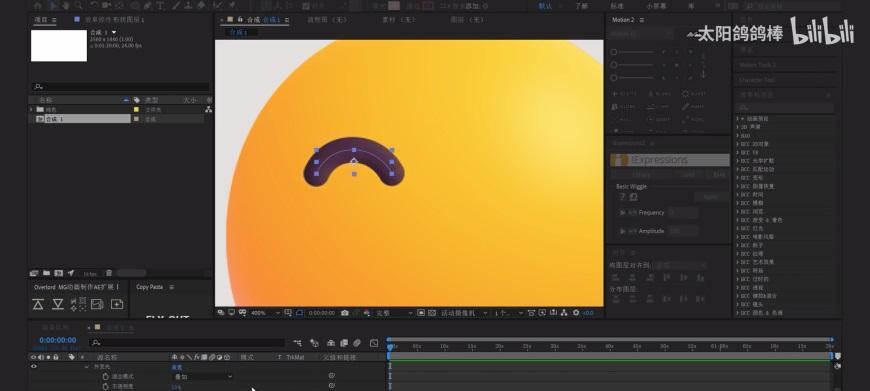Toggle always preview icon in viewer footer

coord(221,313)
